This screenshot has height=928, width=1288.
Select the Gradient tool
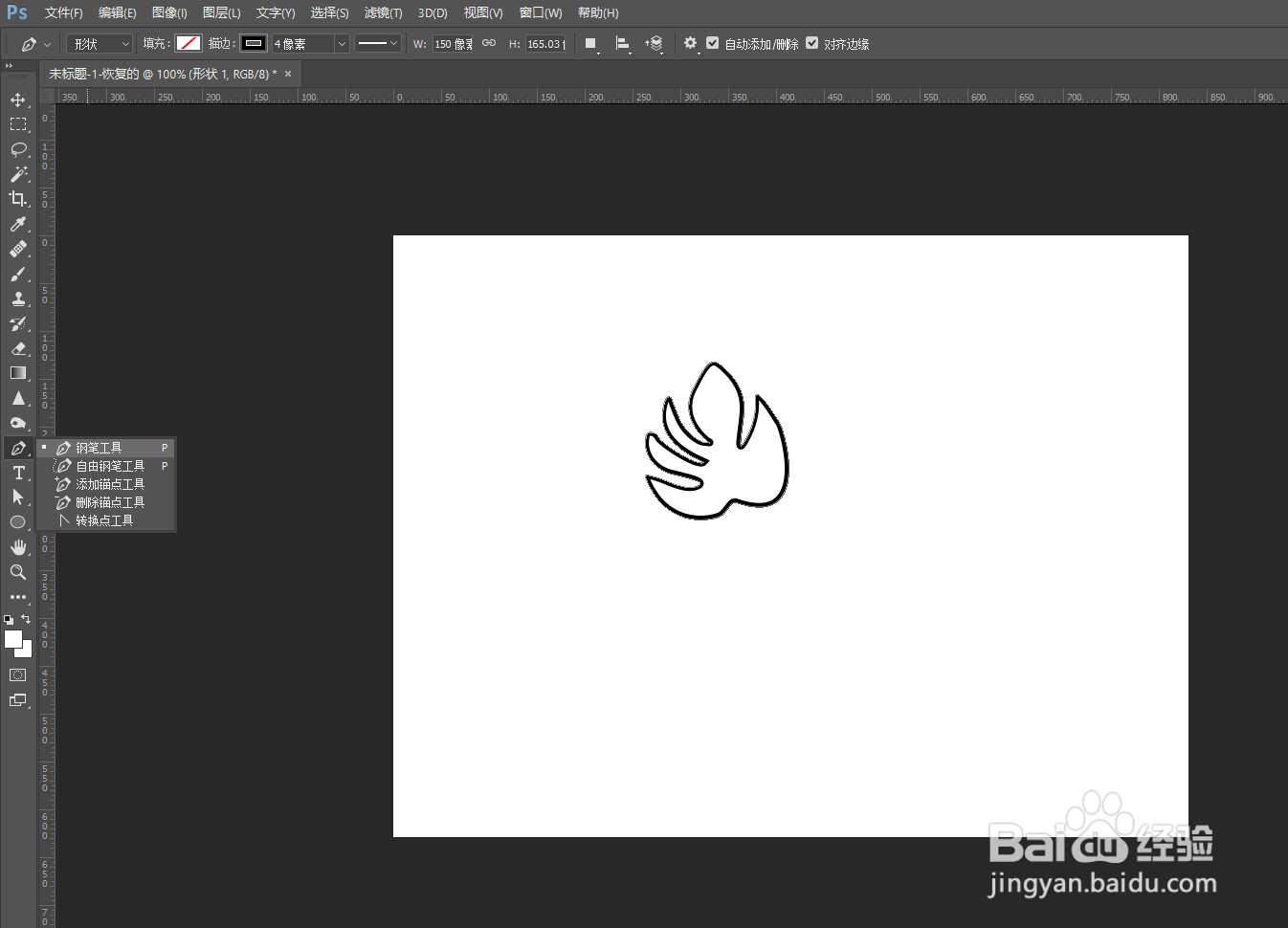pyautogui.click(x=18, y=373)
